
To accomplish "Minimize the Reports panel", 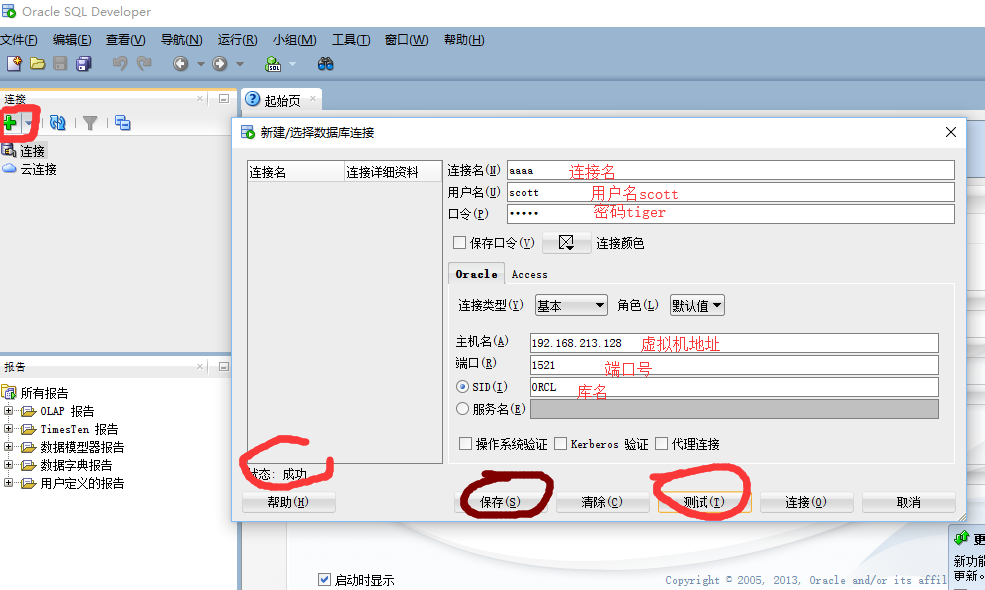I will coord(224,366).
